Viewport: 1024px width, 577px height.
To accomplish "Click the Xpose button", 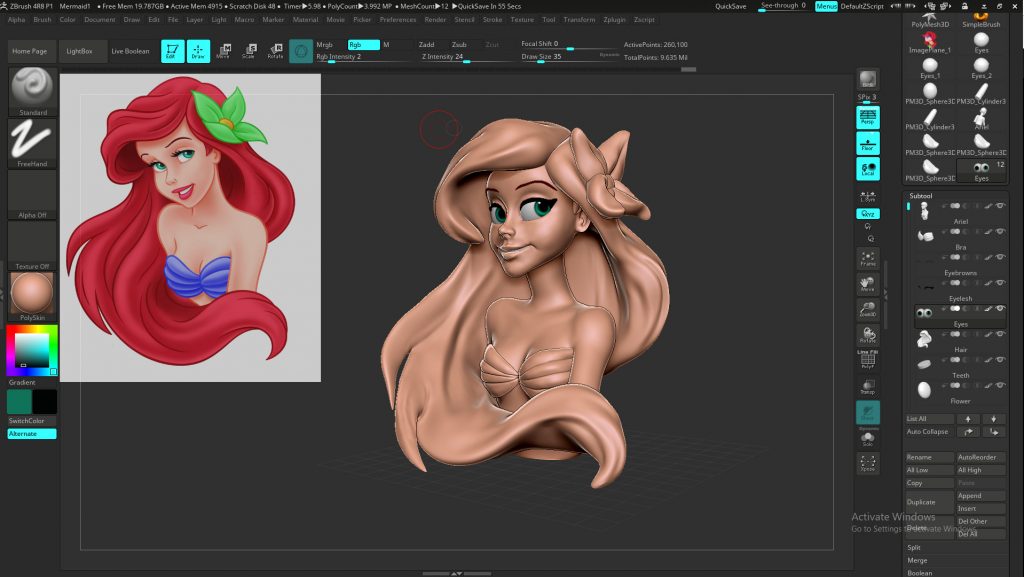I will [x=868, y=463].
